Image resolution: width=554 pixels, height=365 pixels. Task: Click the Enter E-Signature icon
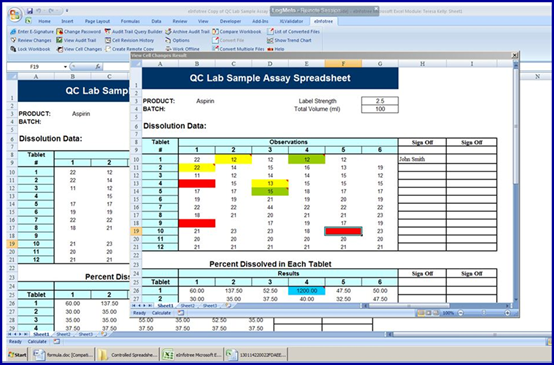[x=13, y=31]
